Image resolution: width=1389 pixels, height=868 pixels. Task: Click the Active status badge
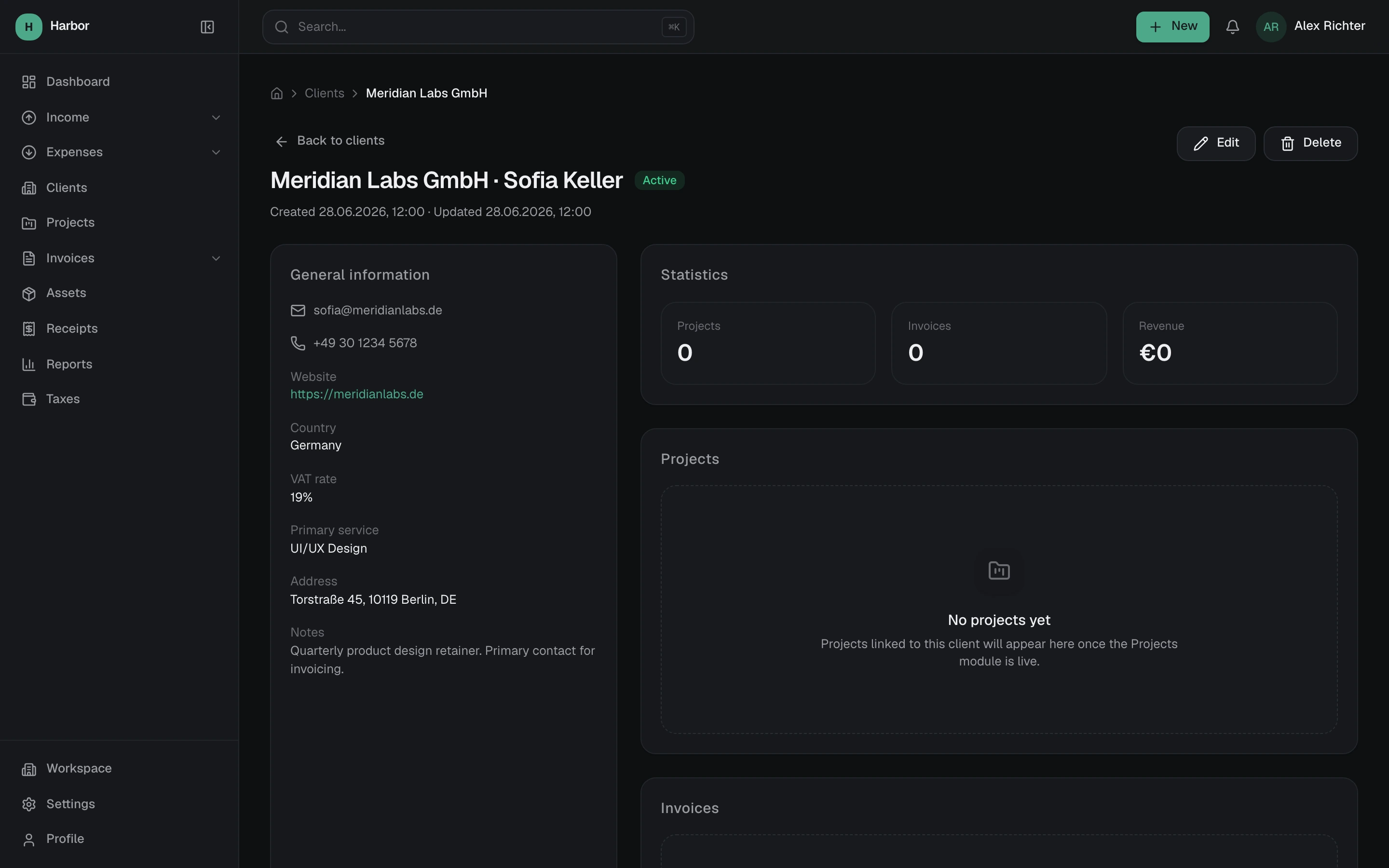pyautogui.click(x=659, y=180)
